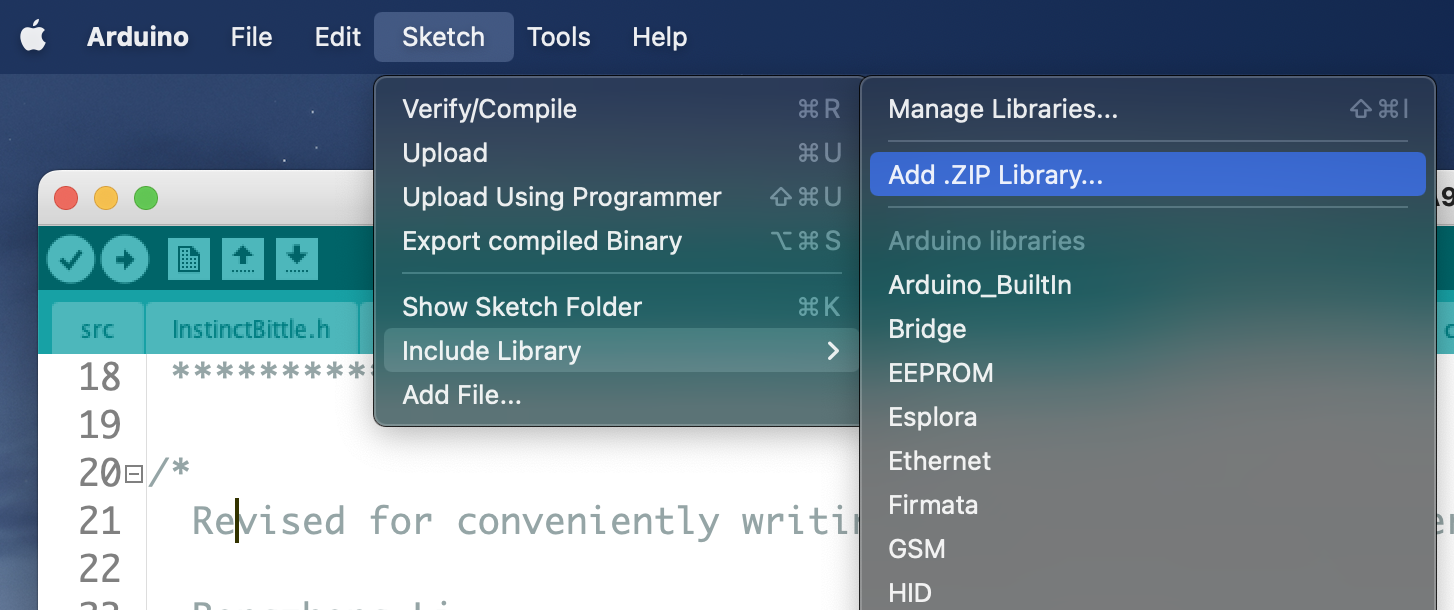The width and height of the screenshot is (1454, 610).
Task: Collapse the code fold marker on line 20
Action: click(134, 474)
